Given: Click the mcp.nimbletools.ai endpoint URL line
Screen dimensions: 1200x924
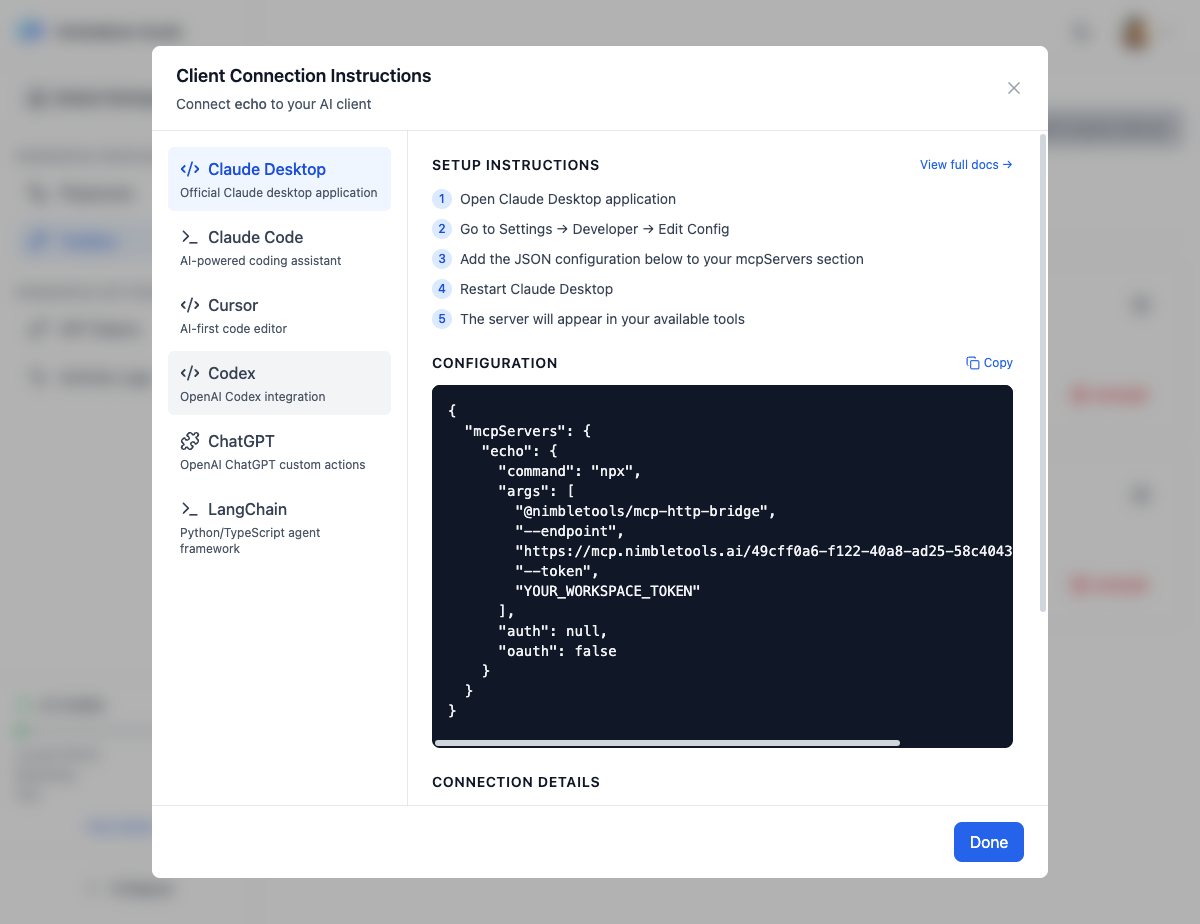Looking at the screenshot, I should [764, 551].
